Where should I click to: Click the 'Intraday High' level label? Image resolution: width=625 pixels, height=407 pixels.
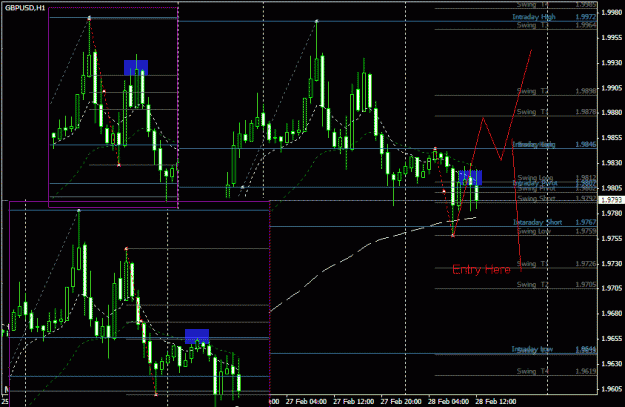tap(534, 17)
